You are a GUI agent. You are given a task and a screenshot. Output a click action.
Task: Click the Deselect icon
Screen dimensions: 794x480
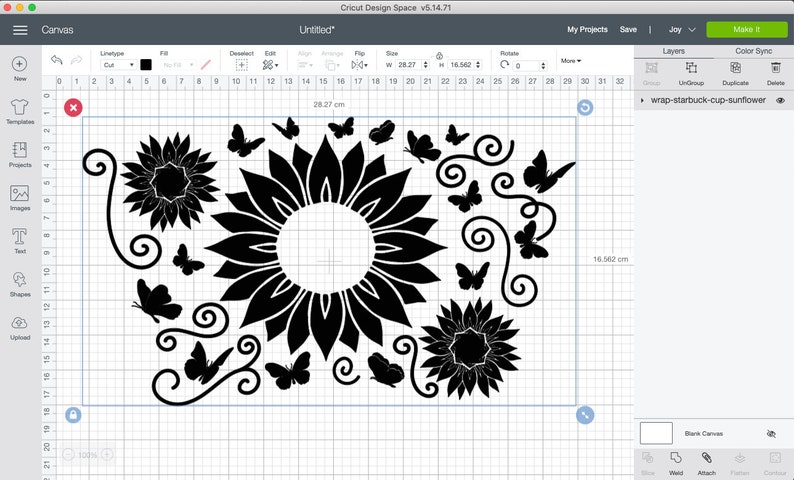(x=242, y=65)
